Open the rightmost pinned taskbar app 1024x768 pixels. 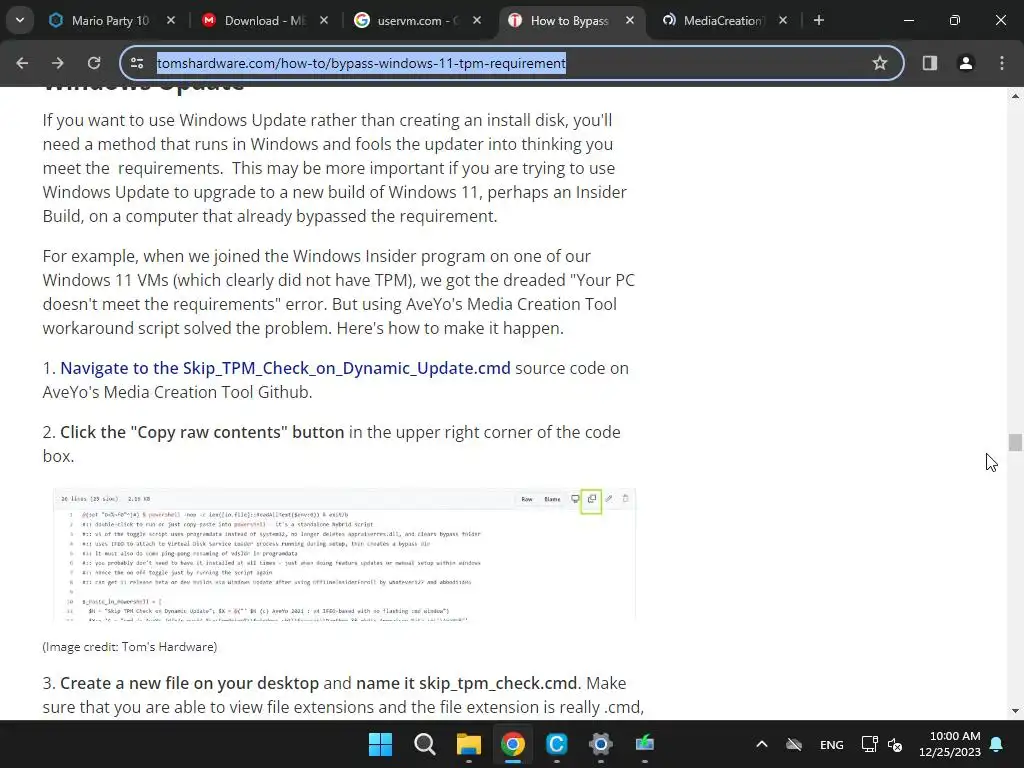click(645, 744)
